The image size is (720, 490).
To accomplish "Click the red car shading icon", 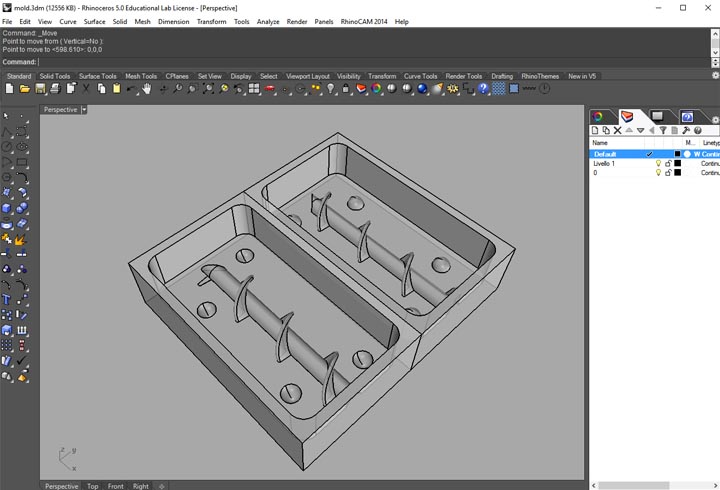I will point(270,89).
